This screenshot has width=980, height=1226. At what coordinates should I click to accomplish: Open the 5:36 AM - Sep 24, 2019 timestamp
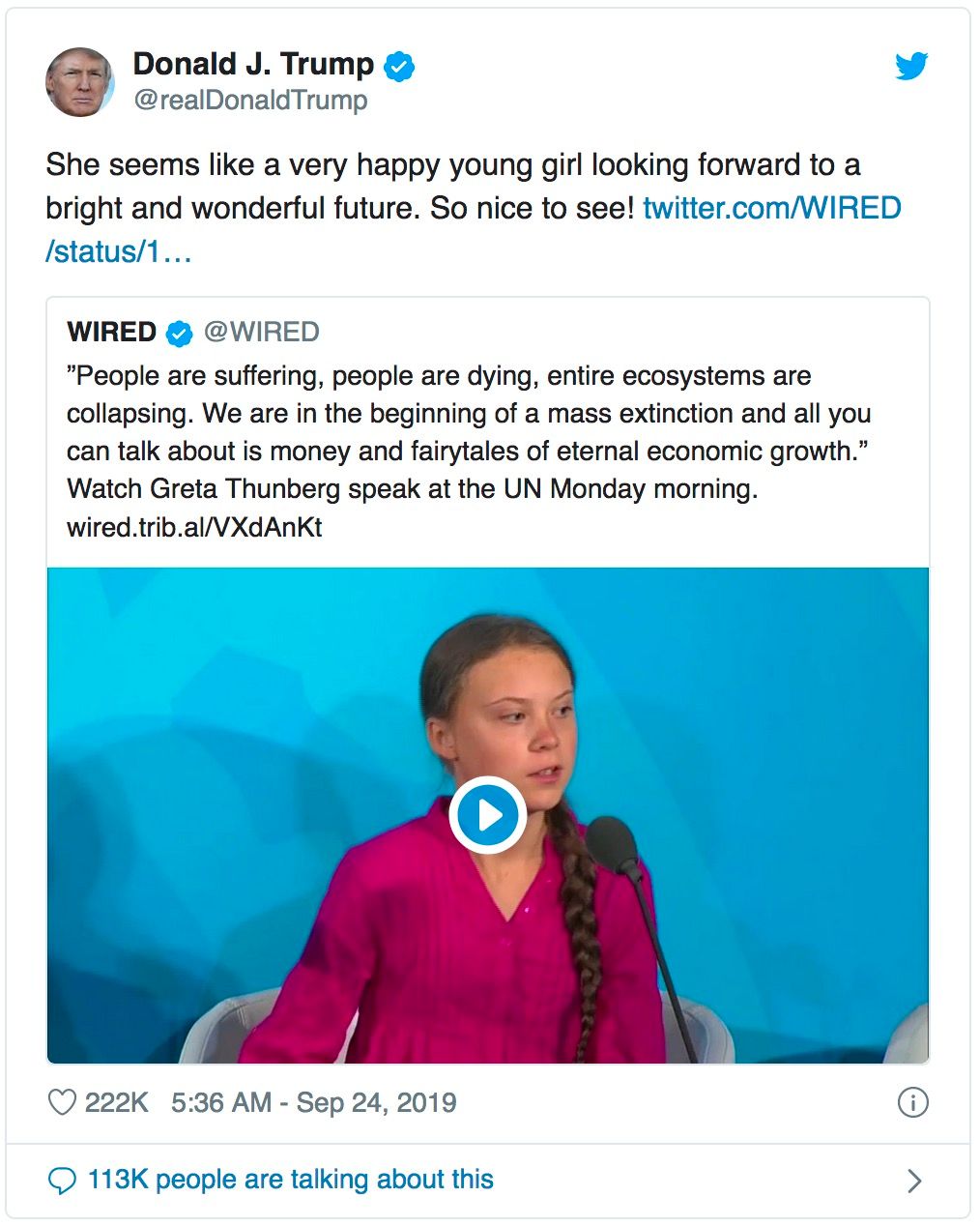tap(313, 1103)
